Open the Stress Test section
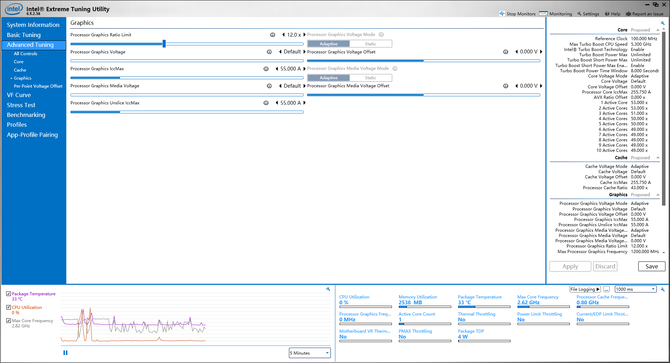The image size is (670, 363). click(21, 105)
